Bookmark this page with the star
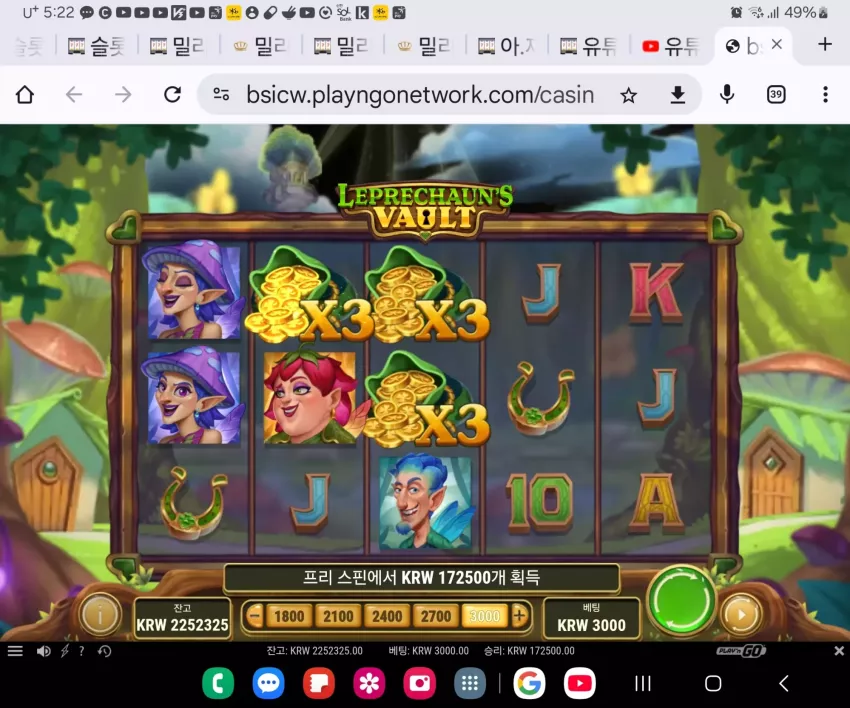The image size is (850, 708). [628, 95]
